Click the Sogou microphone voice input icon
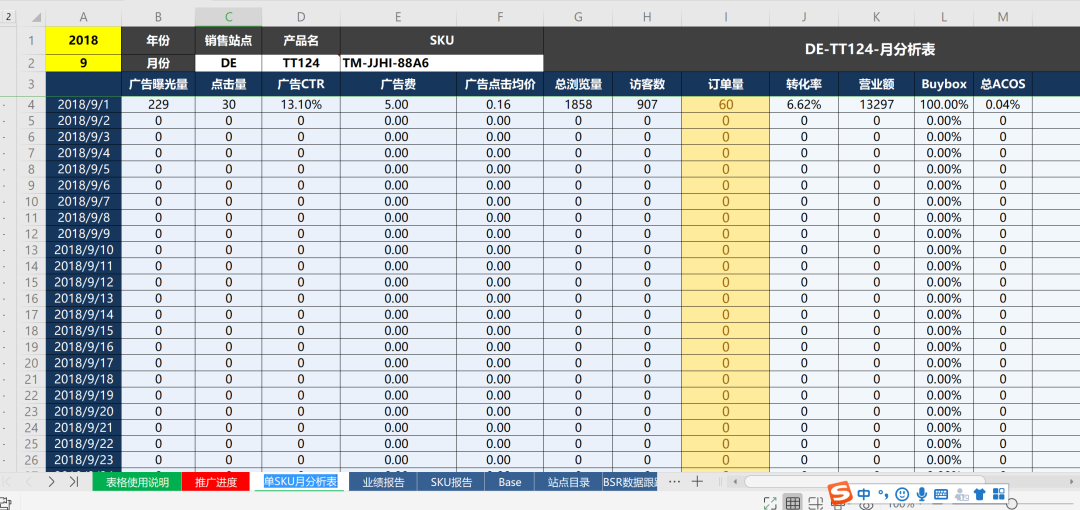The image size is (1080, 510). 922,494
